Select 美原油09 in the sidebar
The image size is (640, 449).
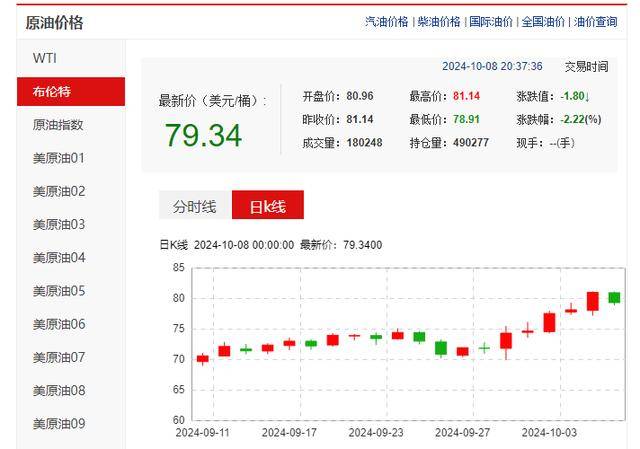click(71, 424)
